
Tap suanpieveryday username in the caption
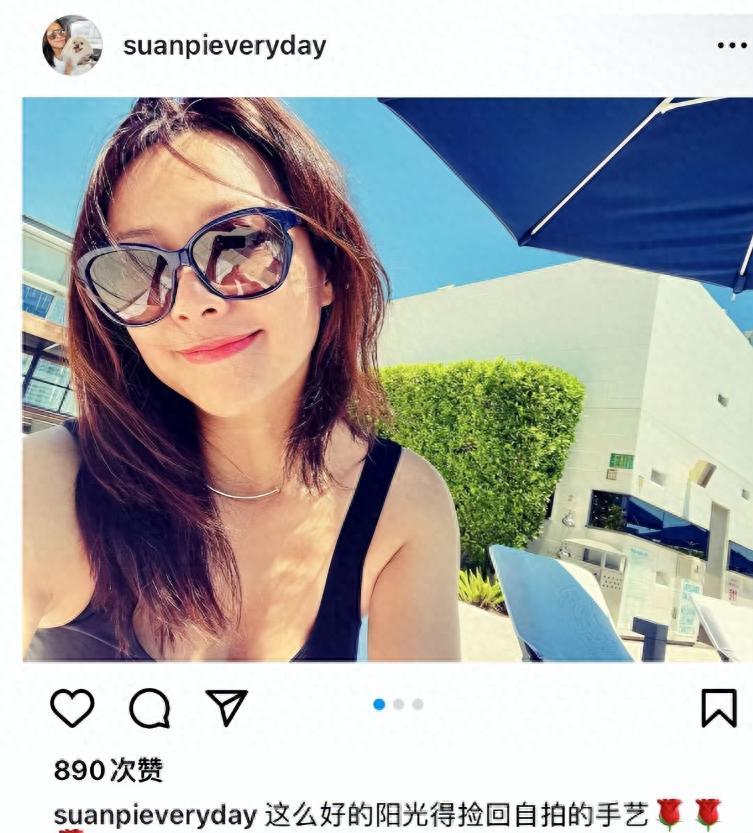pos(155,817)
